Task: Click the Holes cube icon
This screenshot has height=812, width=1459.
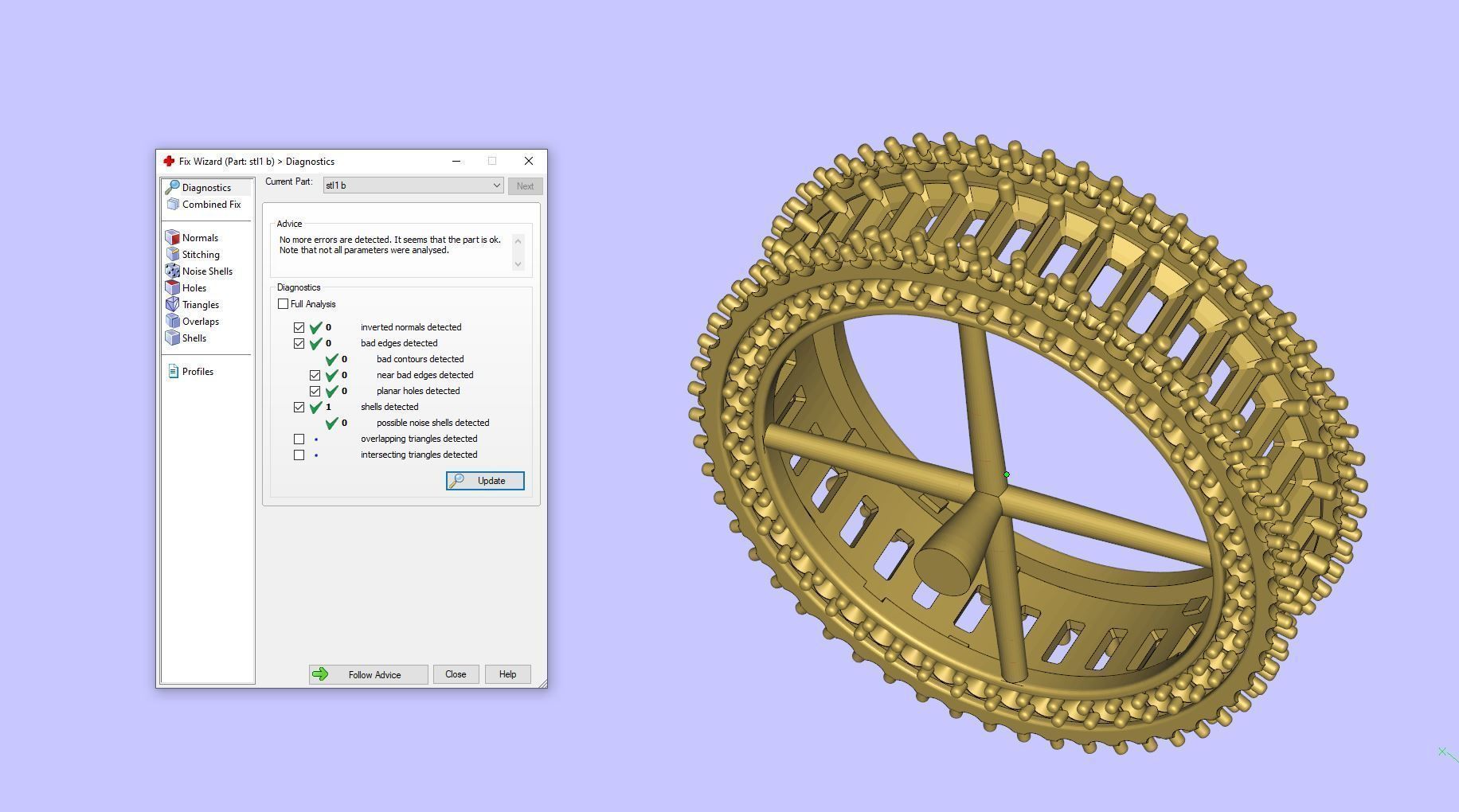Action: pos(173,288)
